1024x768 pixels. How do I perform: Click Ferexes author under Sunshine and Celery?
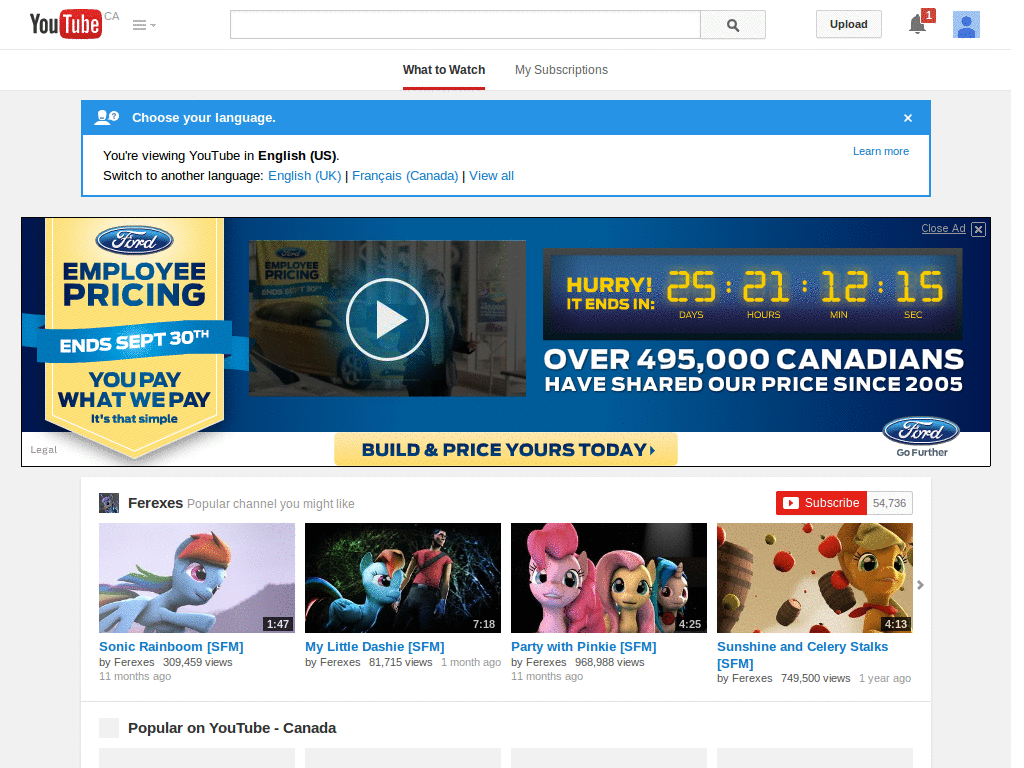pos(752,679)
